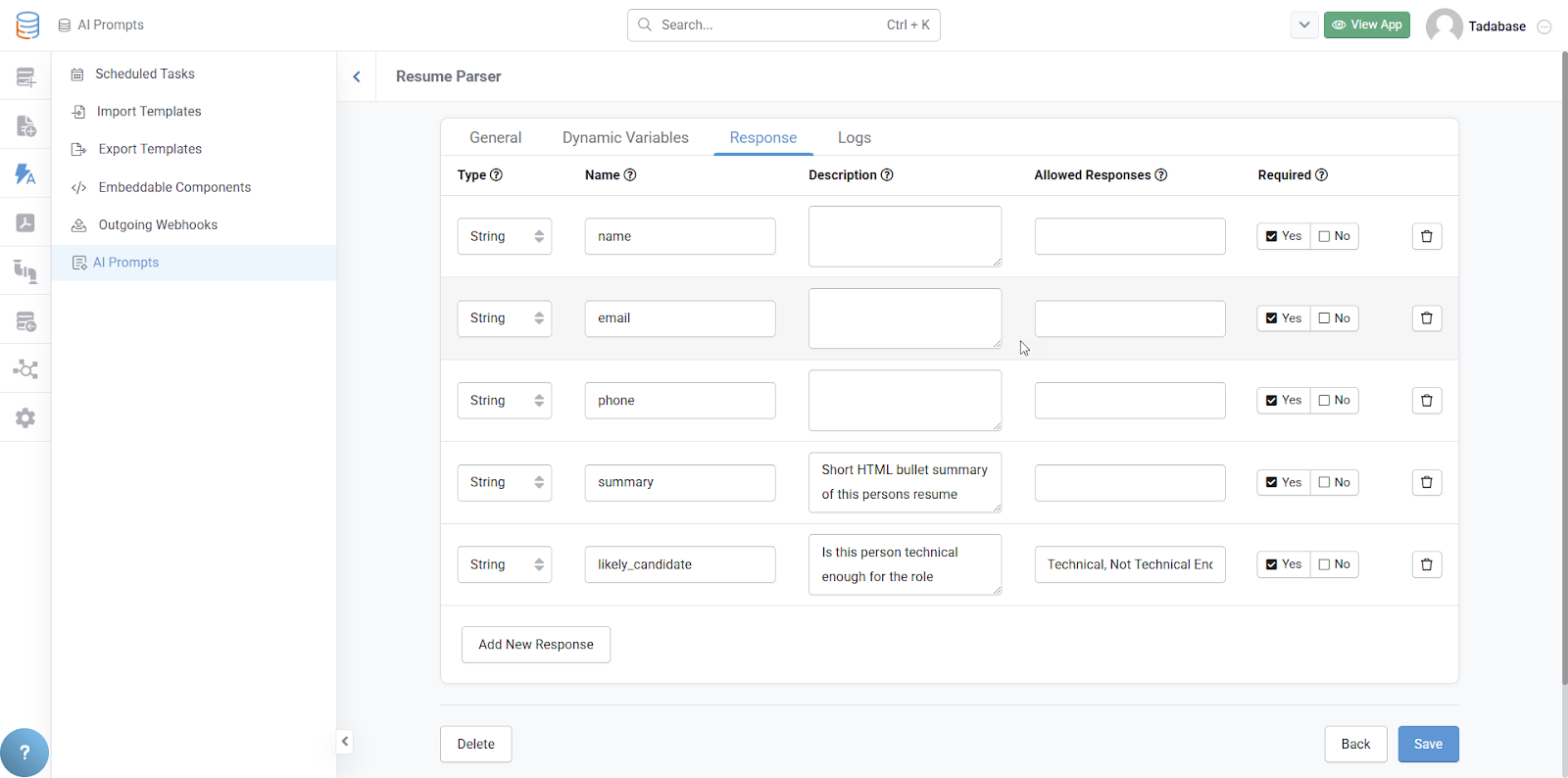Set email row Required to No
This screenshot has height=778, width=1568.
pos(1334,318)
